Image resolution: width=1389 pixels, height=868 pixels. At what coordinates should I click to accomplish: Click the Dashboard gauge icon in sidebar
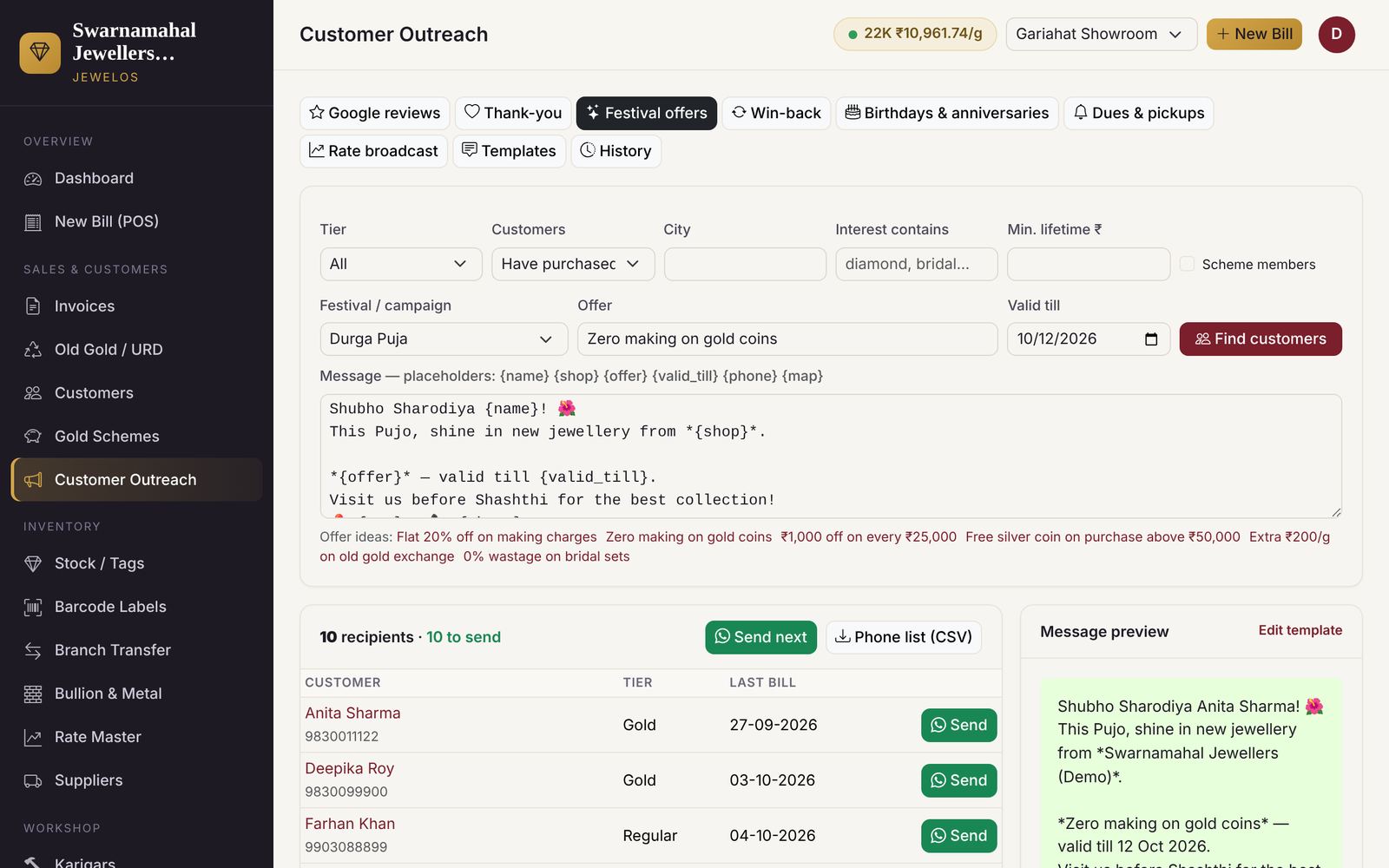point(33,179)
